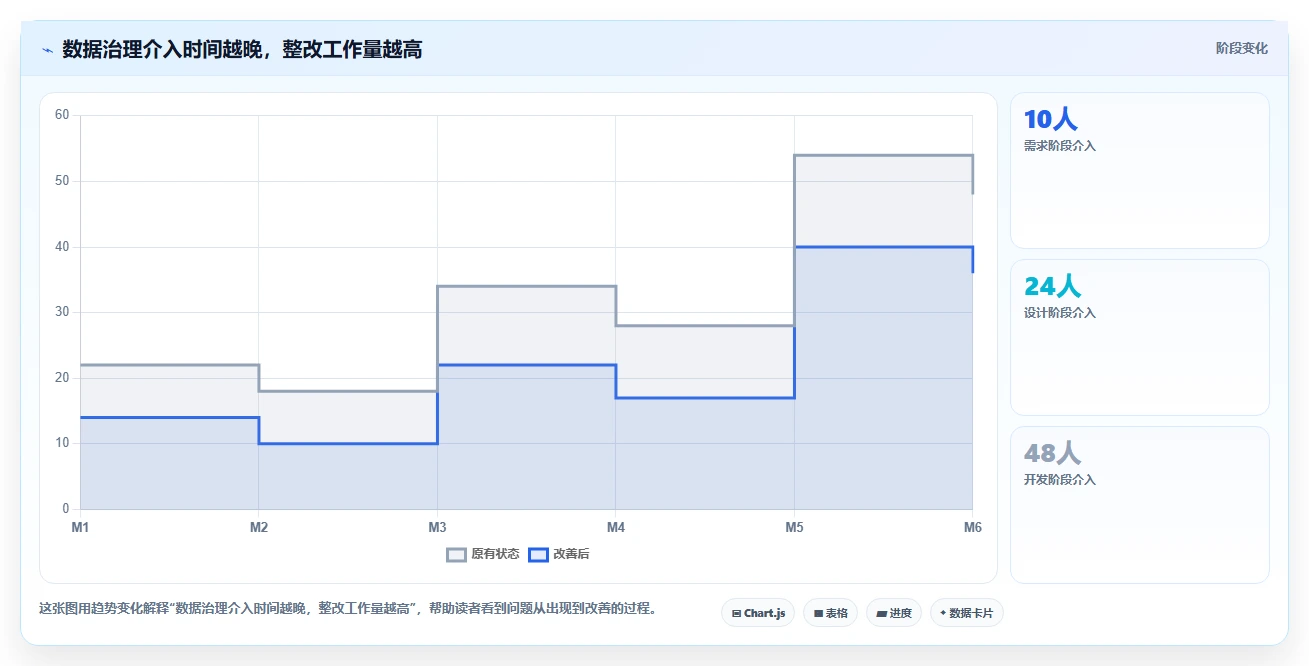Toggle the 改善后 legend swatch
1309x666 pixels.
pos(538,555)
